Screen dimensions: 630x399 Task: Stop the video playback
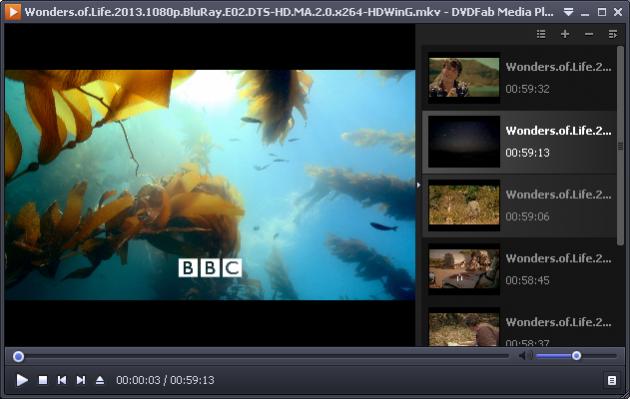point(43,380)
